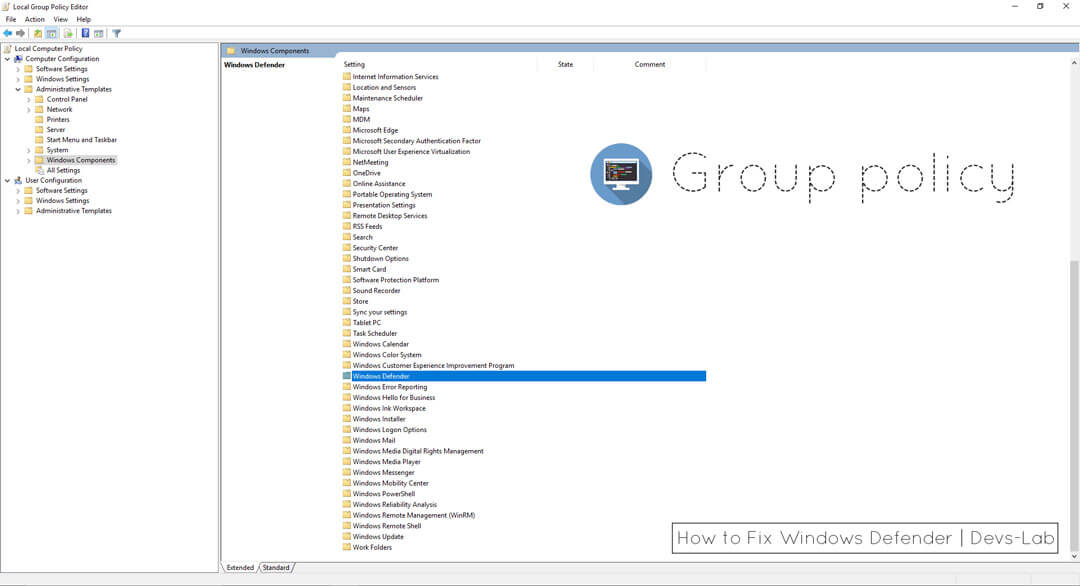
Task: Open the Help menu
Action: pyautogui.click(x=83, y=19)
